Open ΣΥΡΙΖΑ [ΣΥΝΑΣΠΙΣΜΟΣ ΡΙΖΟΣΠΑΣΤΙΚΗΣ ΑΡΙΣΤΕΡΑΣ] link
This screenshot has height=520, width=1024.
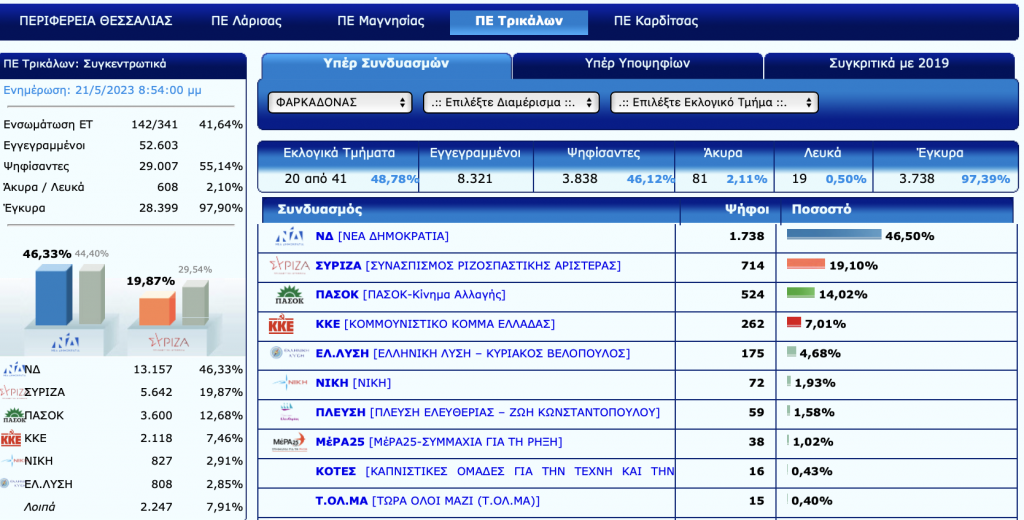coord(468,265)
